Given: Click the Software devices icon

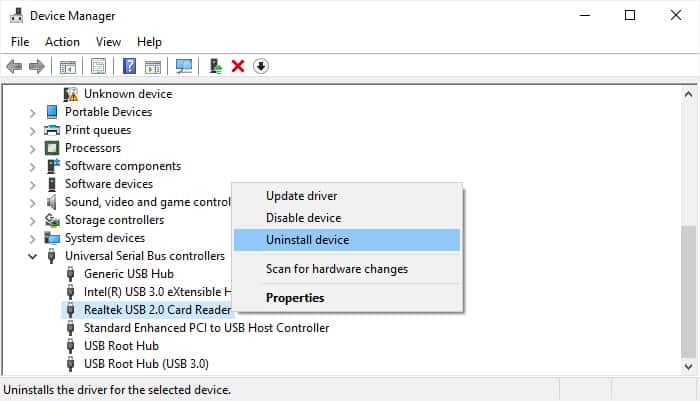Looking at the screenshot, I should pos(52,184).
